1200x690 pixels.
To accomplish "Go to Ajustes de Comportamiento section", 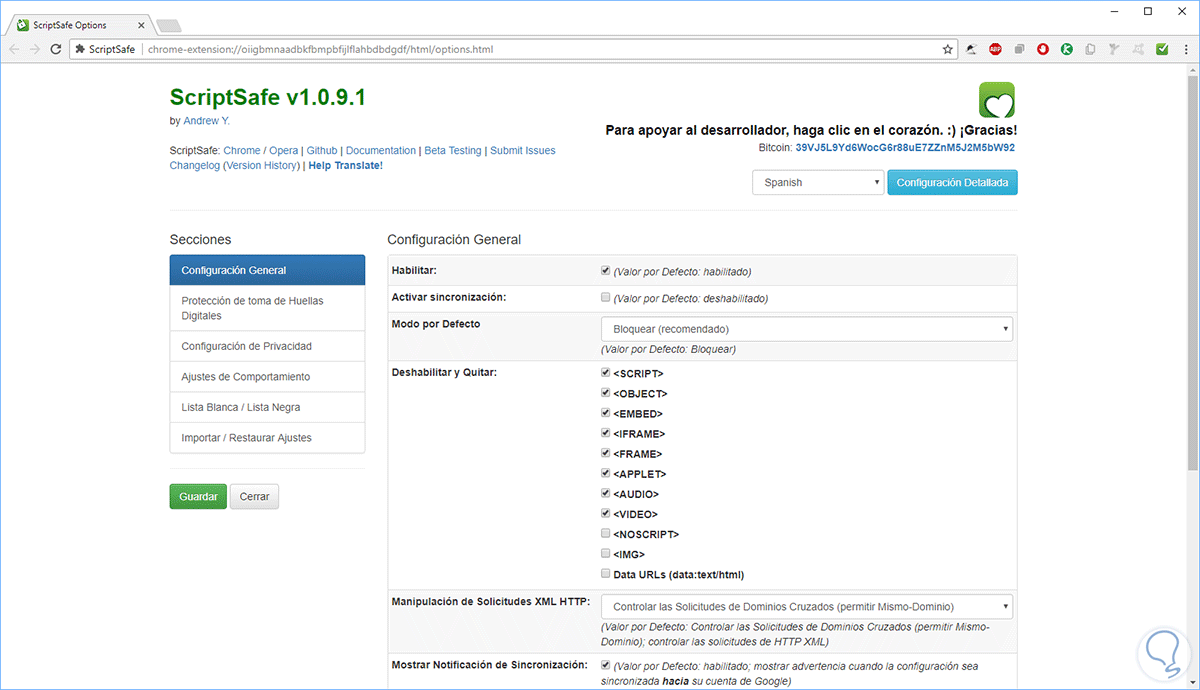I will (x=267, y=377).
